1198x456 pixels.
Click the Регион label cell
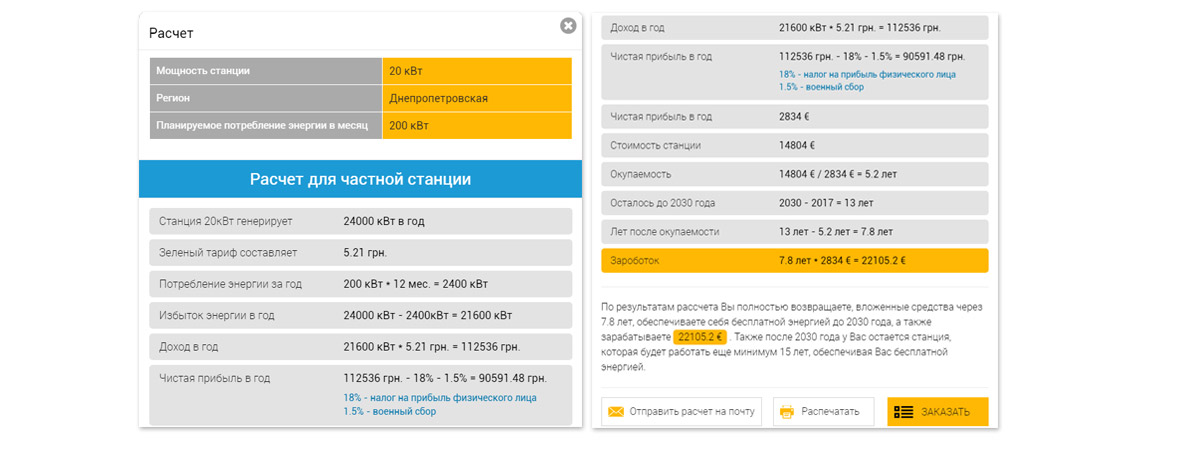(x=266, y=99)
